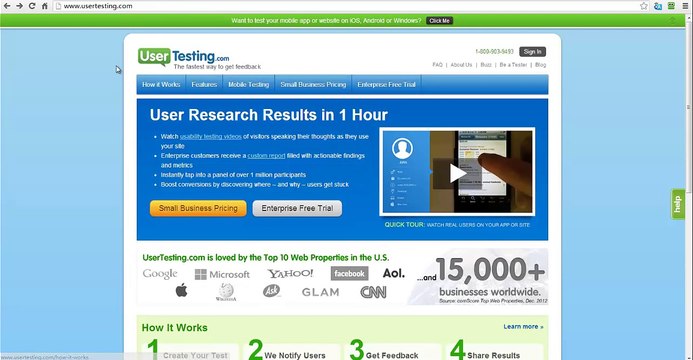This screenshot has width=693, height=360.
Task: Click the 'fastest way to get feedback' tagline
Action: click(217, 67)
